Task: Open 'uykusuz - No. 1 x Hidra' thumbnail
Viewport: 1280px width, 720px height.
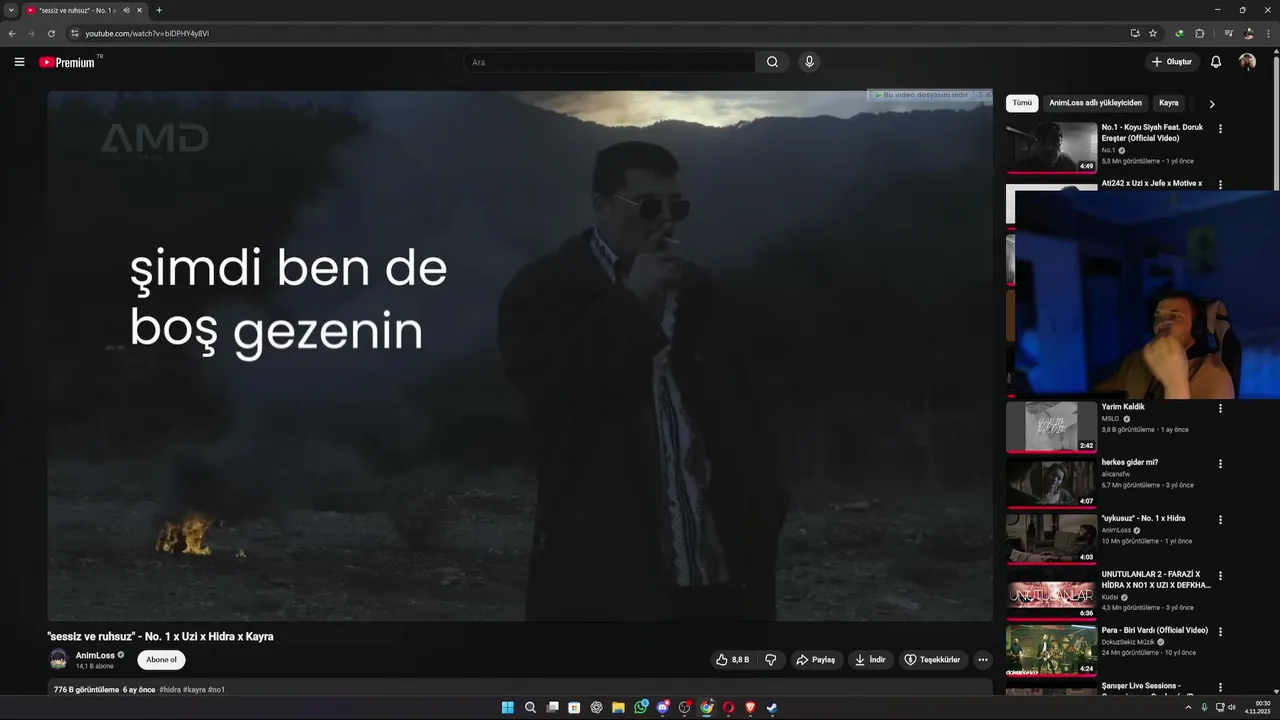Action: tap(1051, 539)
